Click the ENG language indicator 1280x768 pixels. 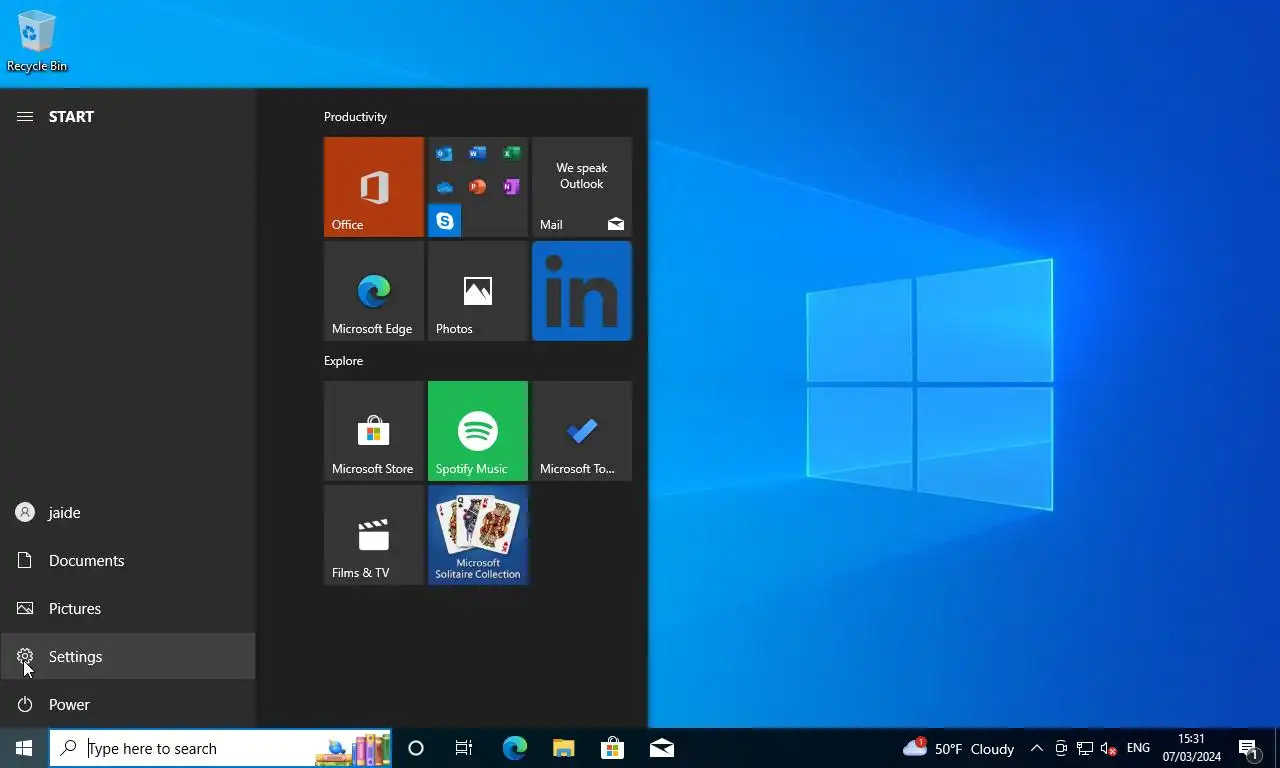click(x=1138, y=748)
